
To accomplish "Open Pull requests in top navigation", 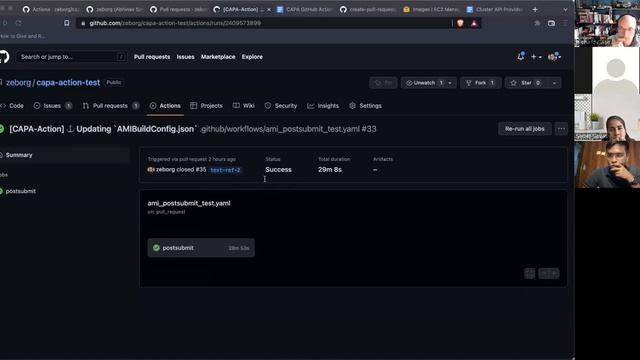I will 152,57.
